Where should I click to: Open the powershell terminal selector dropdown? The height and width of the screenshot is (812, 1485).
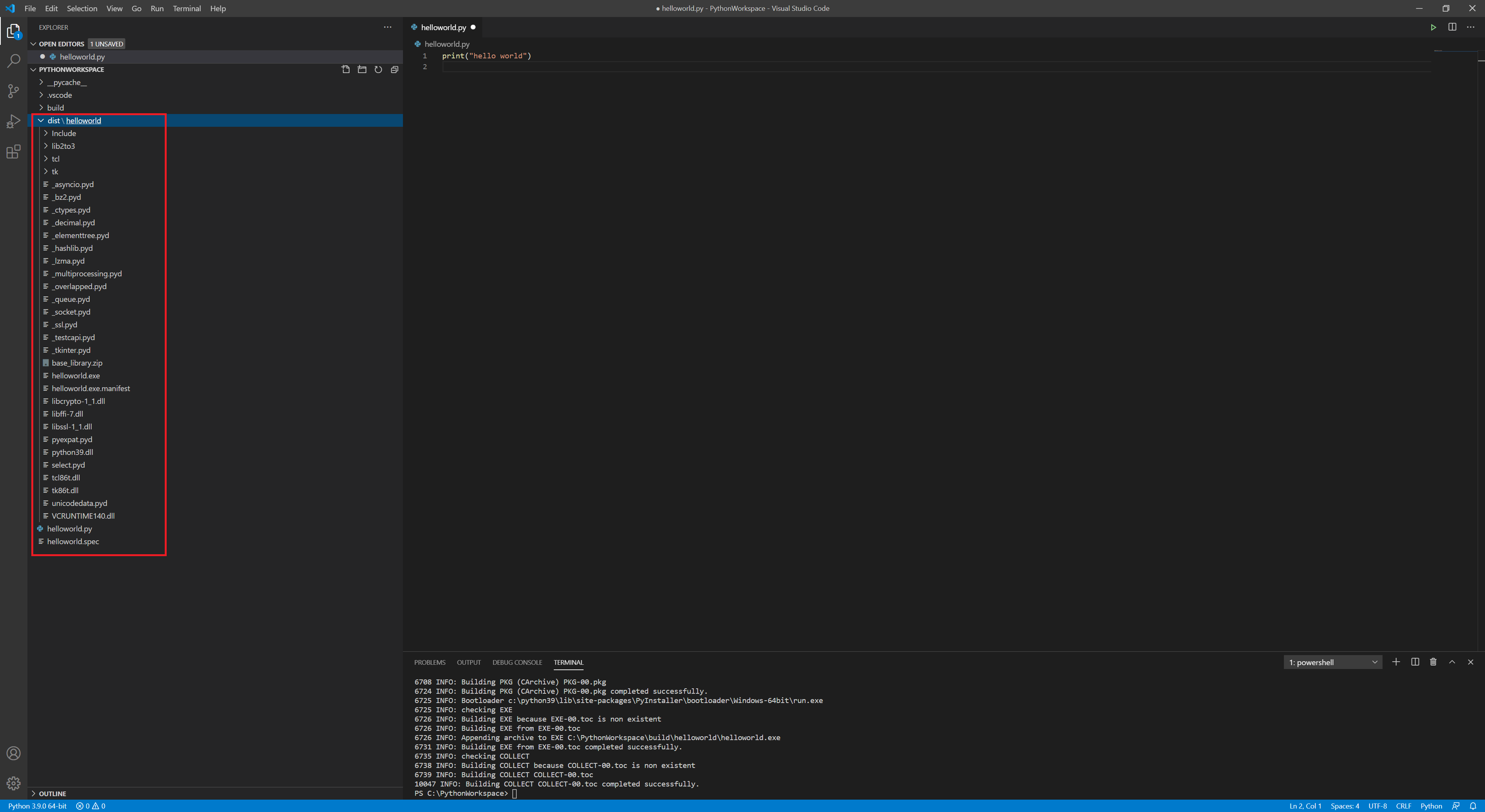tap(1332, 662)
